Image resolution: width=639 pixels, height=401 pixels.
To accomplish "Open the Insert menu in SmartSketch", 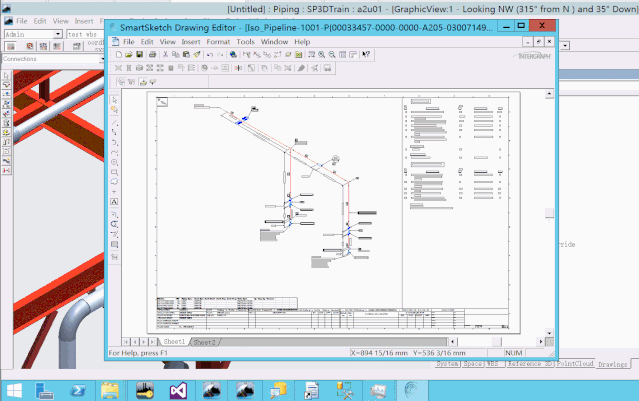I will tap(191, 42).
